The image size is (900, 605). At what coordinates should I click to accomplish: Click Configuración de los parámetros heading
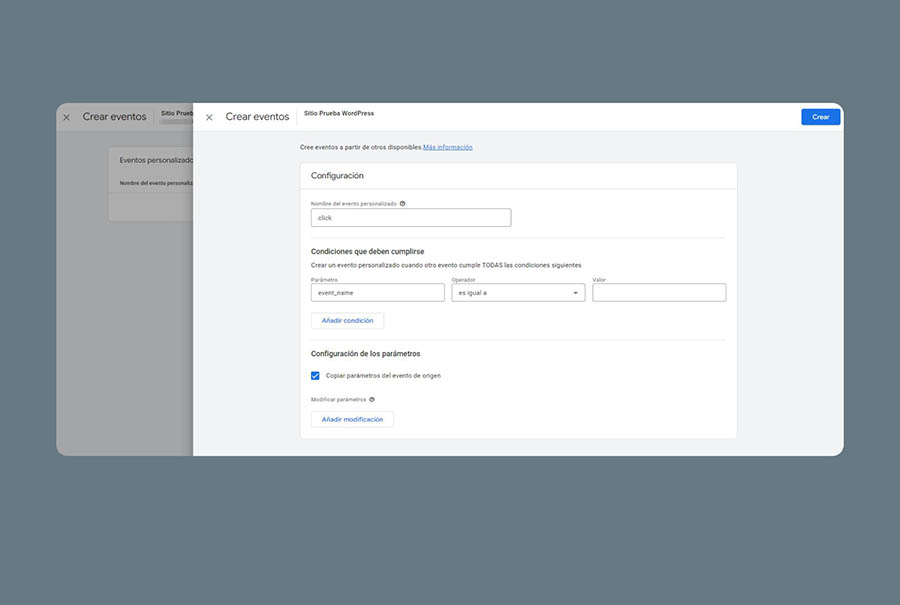[365, 354]
